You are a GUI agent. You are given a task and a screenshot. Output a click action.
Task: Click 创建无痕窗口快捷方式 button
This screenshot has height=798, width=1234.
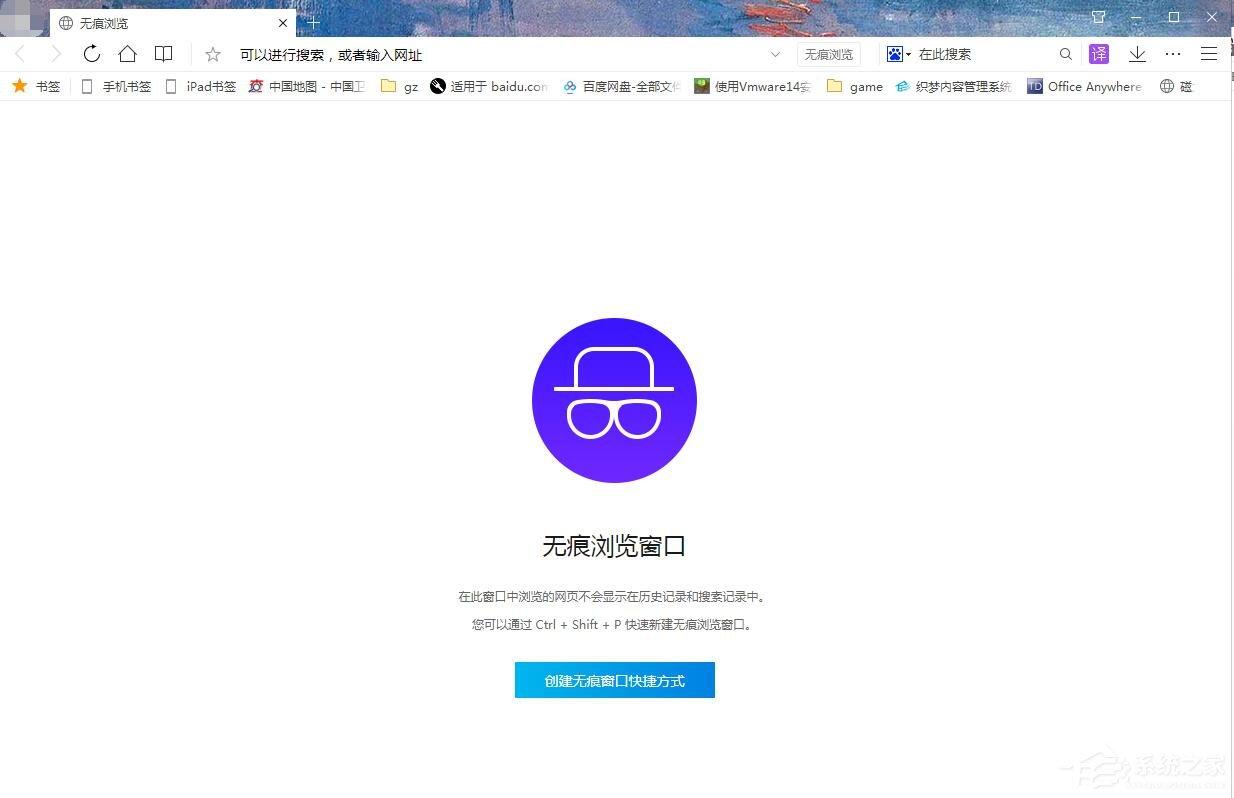(x=614, y=680)
